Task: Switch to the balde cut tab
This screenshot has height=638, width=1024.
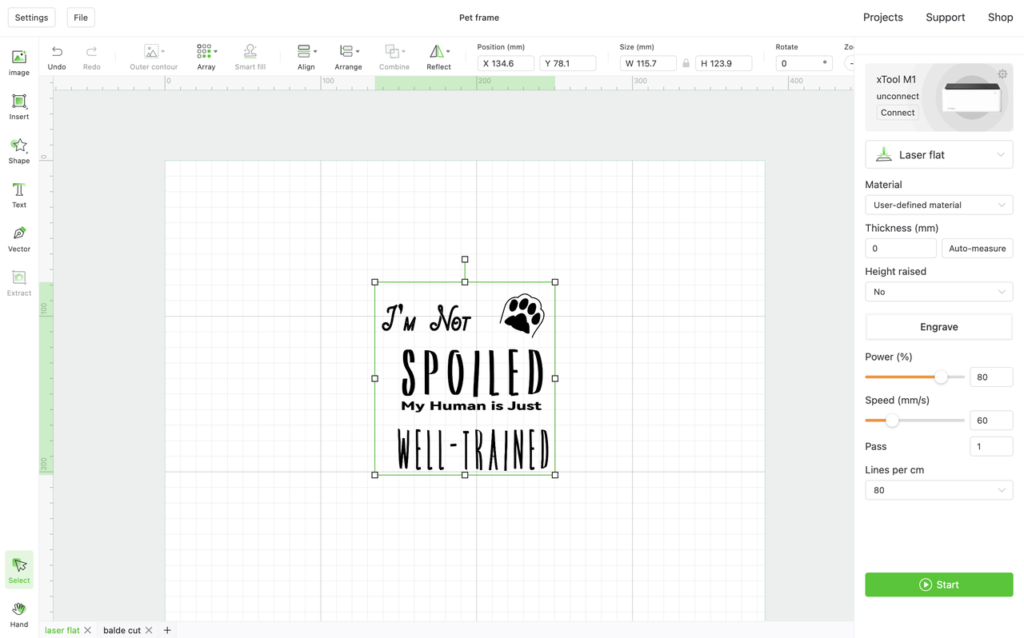Action: pyautogui.click(x=122, y=630)
